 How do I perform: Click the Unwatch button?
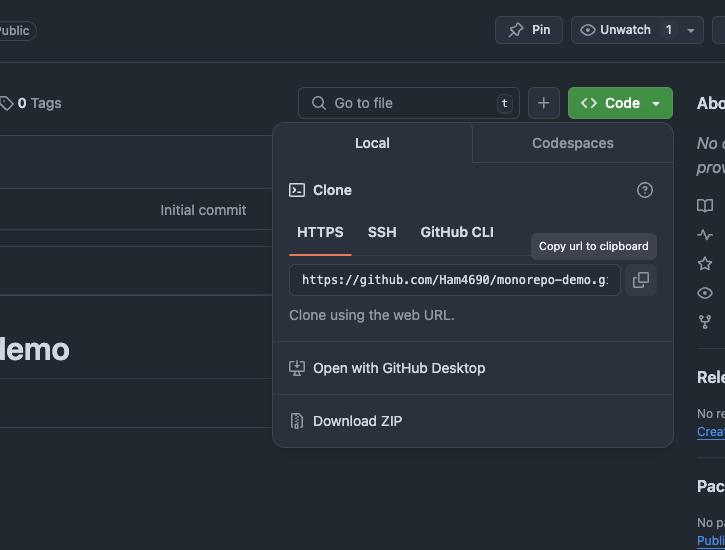[x=637, y=30]
